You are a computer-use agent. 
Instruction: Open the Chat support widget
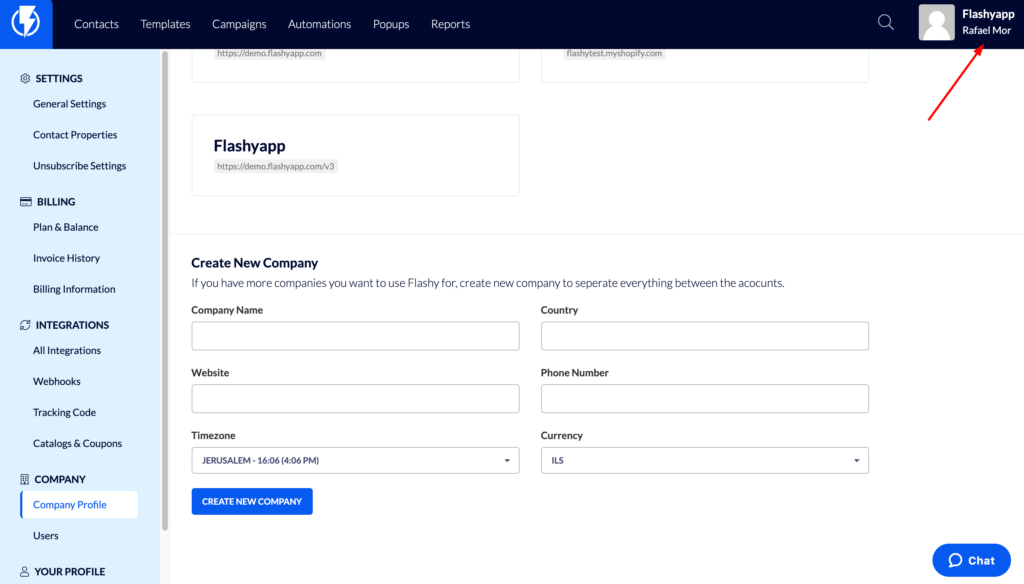[971, 560]
